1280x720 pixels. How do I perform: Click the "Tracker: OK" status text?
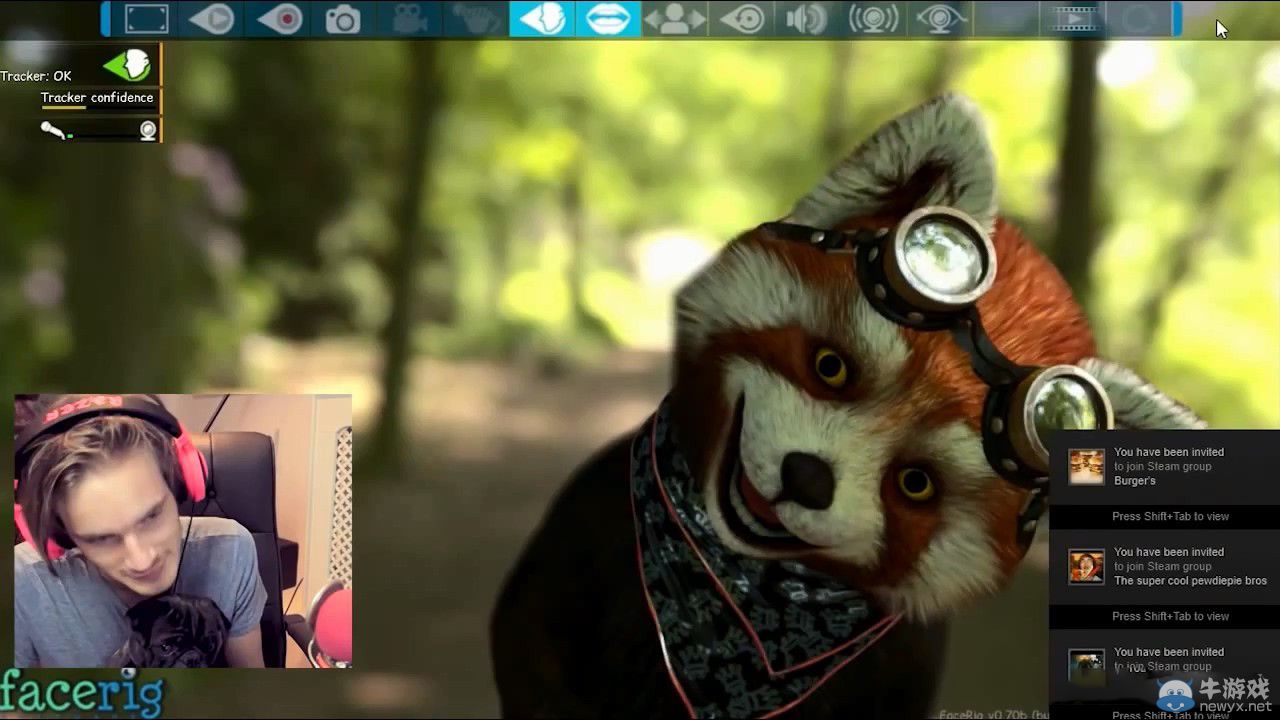tap(36, 76)
